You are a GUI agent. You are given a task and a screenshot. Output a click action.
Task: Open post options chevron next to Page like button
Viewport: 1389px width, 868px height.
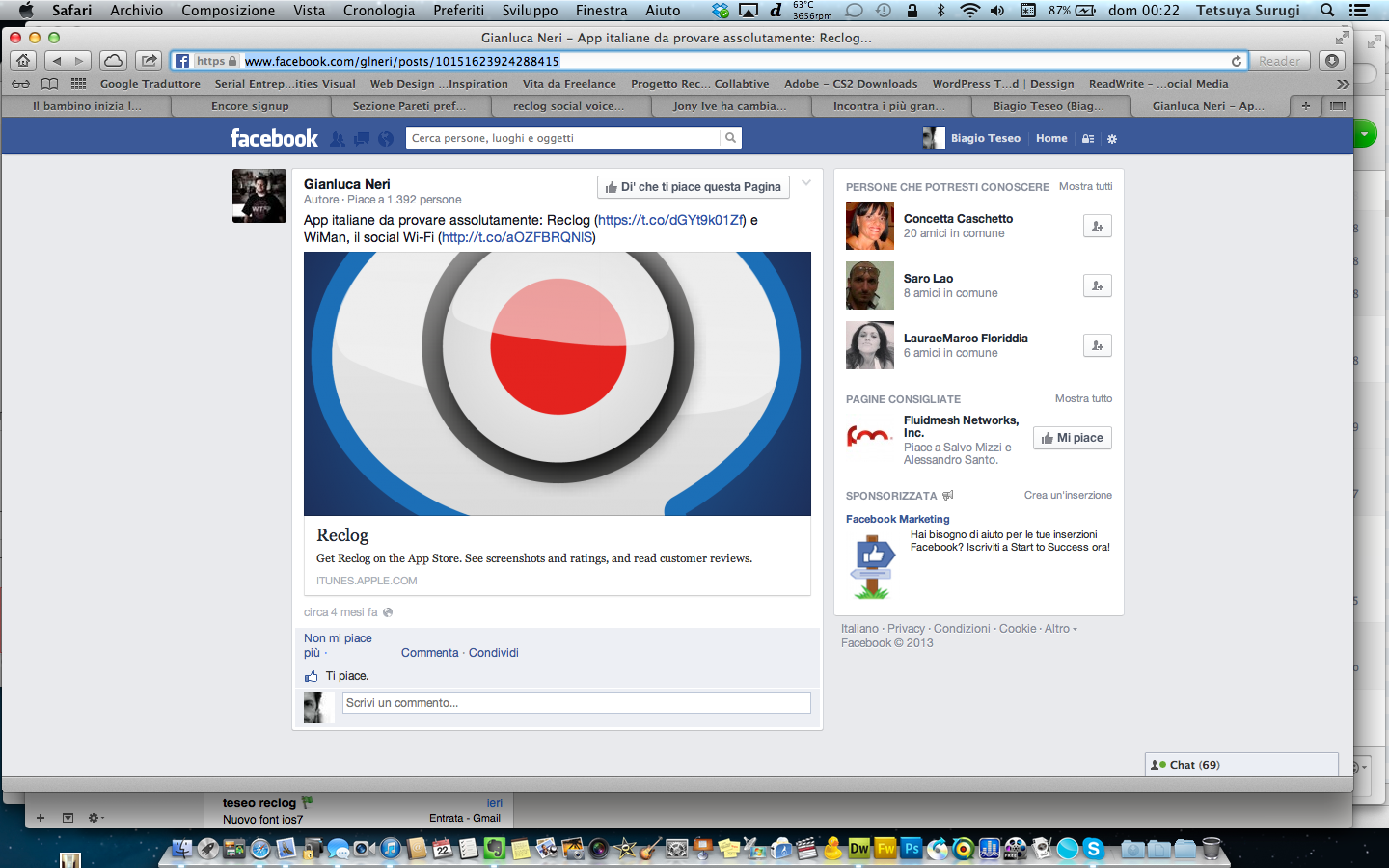pyautogui.click(x=806, y=183)
